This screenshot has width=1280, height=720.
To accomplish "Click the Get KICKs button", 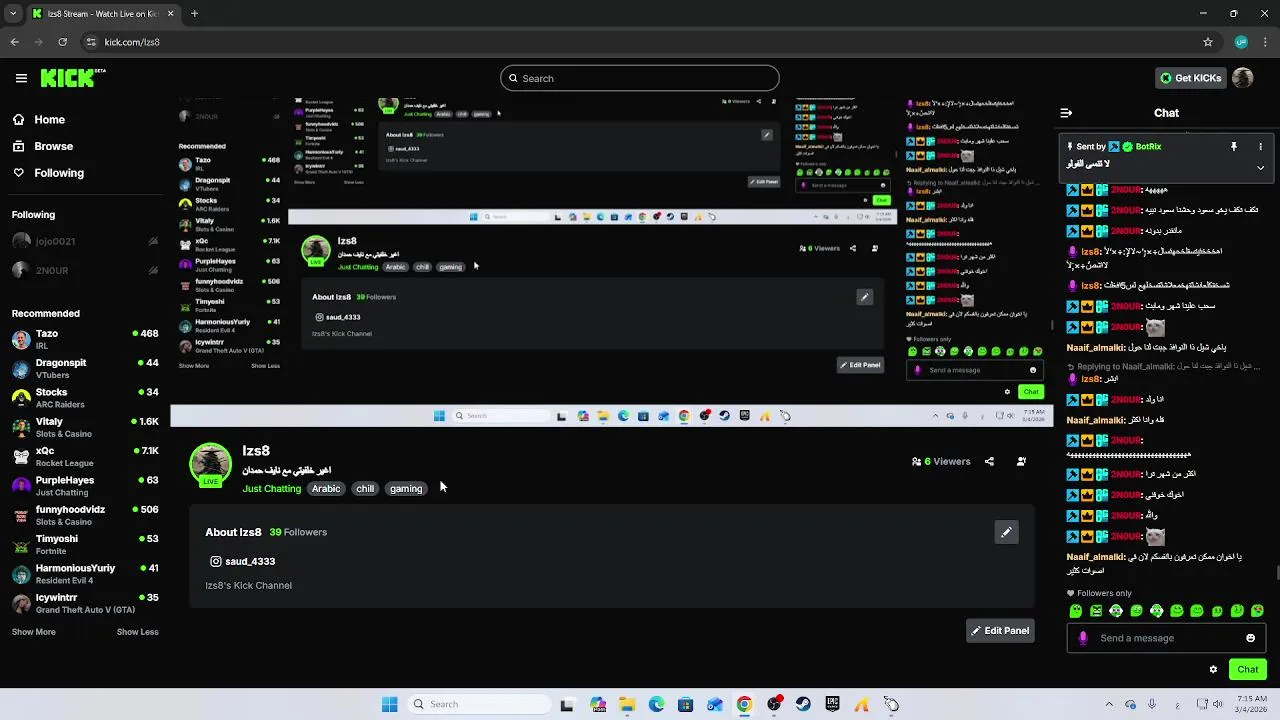I will click(1189, 78).
